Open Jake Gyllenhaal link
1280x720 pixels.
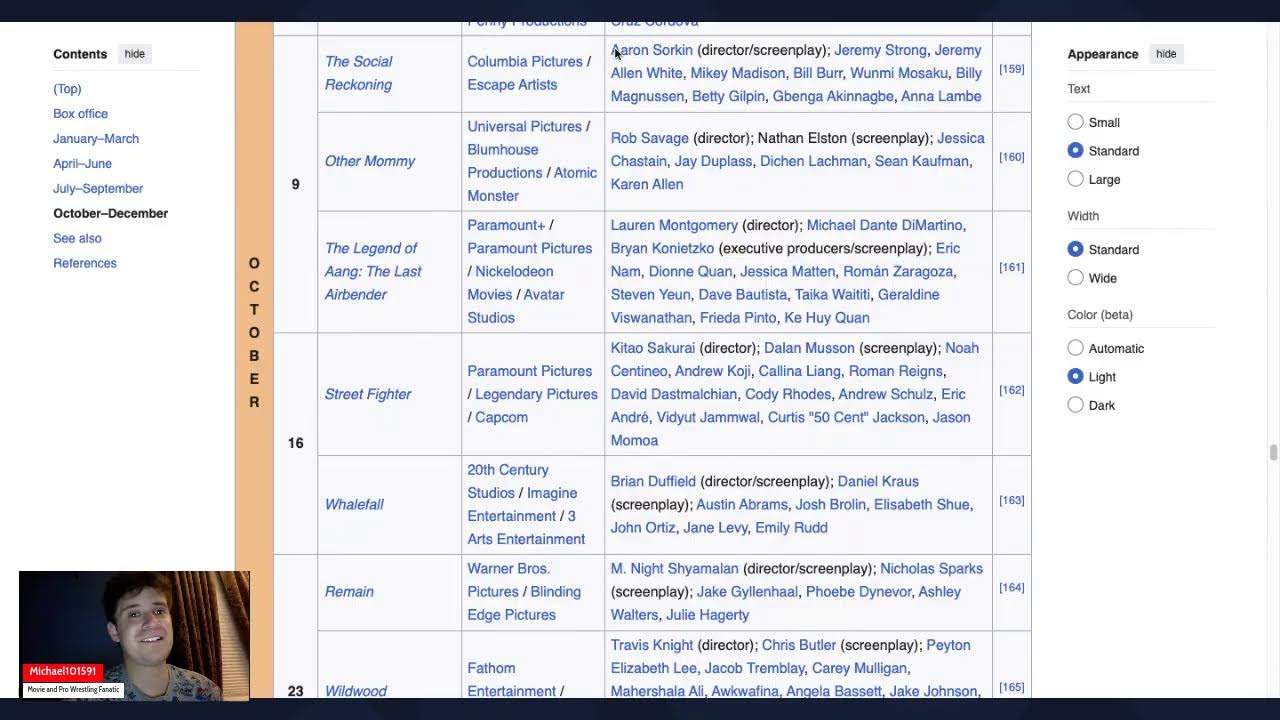tap(747, 592)
